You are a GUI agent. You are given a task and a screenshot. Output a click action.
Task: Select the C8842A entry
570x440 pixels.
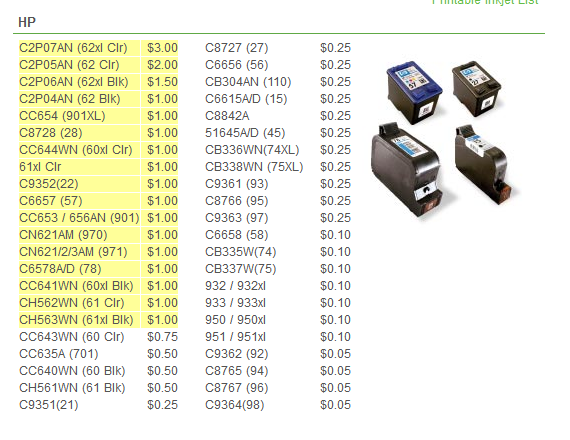tap(227, 116)
